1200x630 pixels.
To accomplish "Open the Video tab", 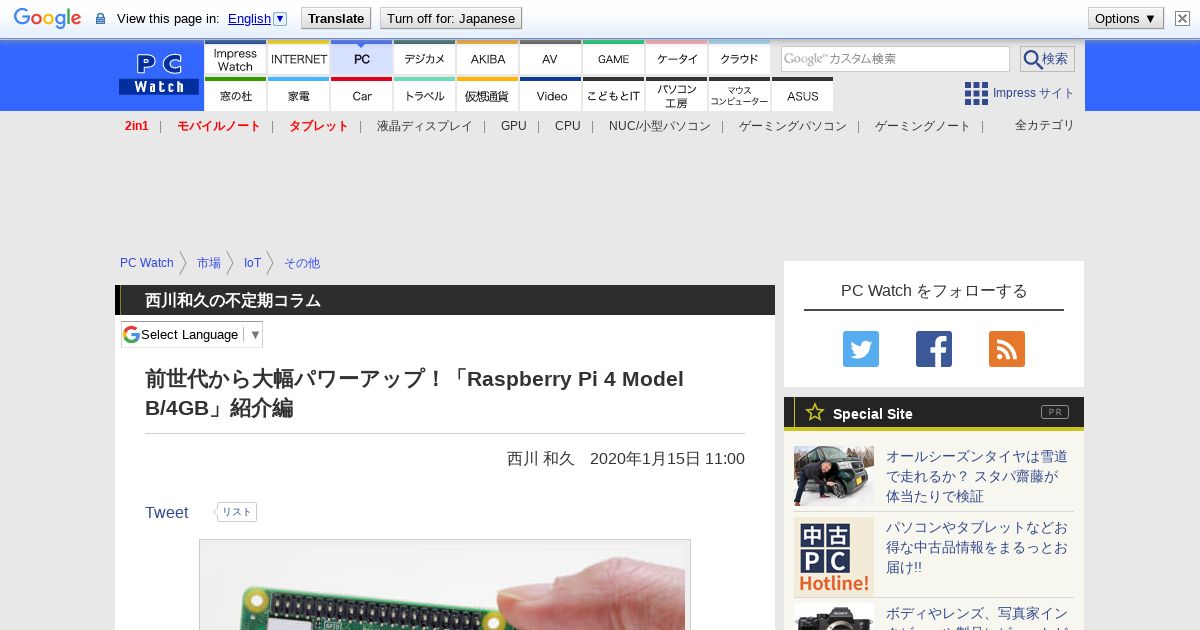I will [x=551, y=95].
